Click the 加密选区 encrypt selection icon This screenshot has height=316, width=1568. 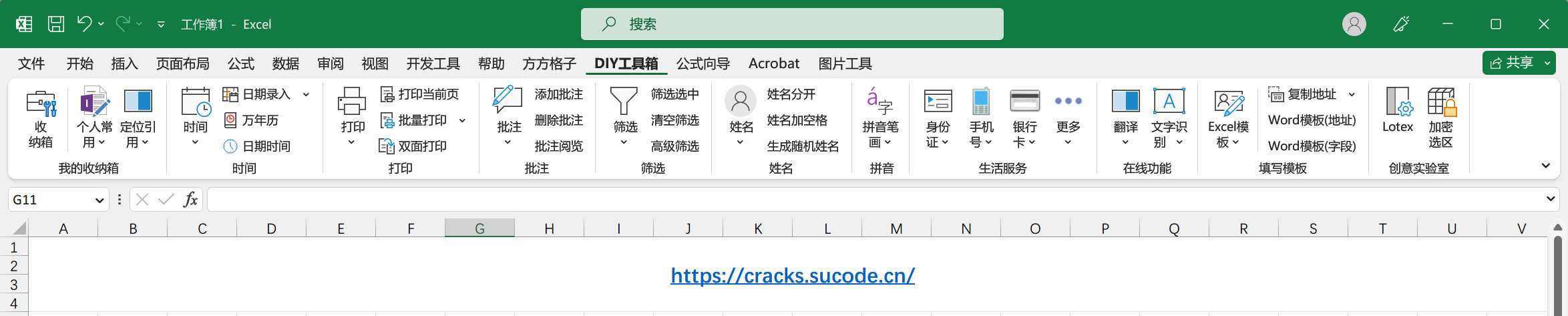(1441, 102)
